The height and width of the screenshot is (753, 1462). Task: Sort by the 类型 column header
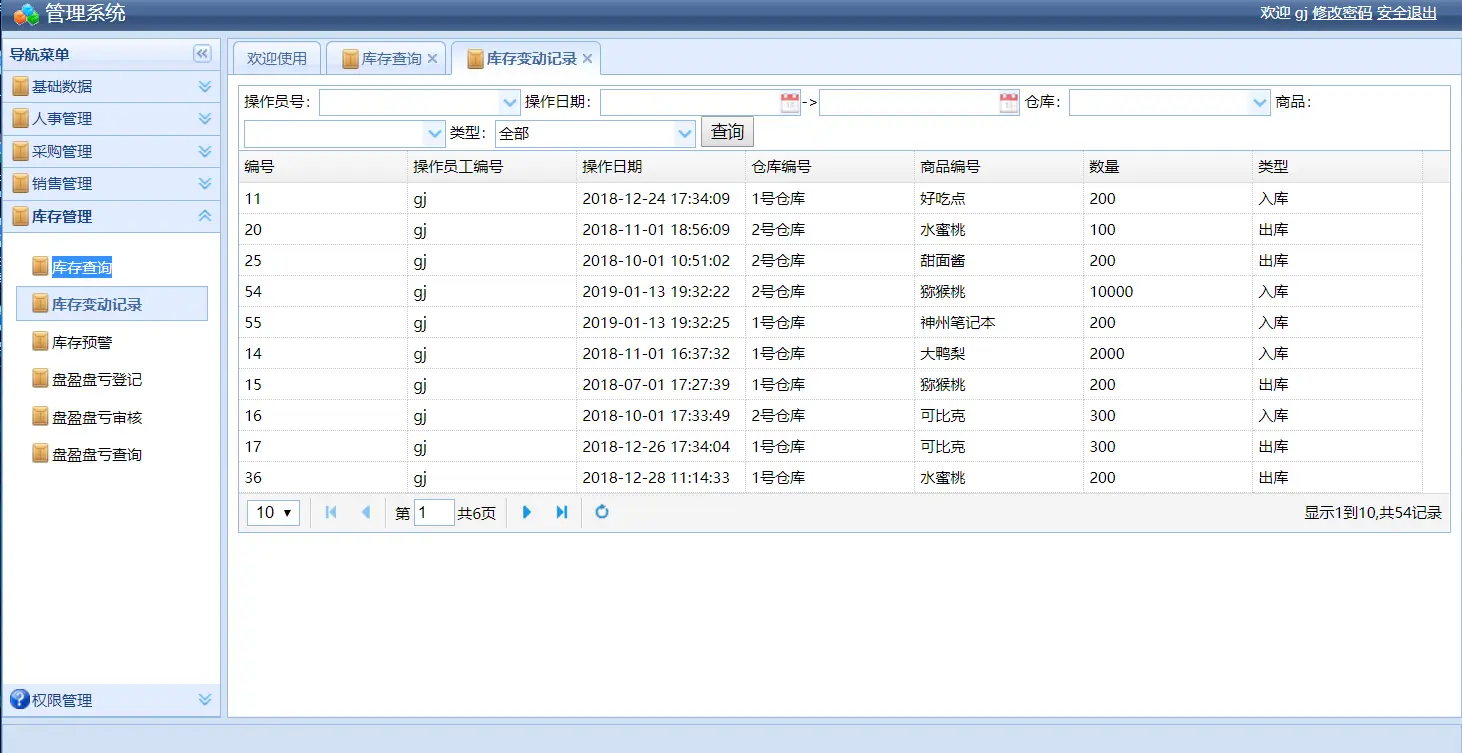coord(1337,167)
